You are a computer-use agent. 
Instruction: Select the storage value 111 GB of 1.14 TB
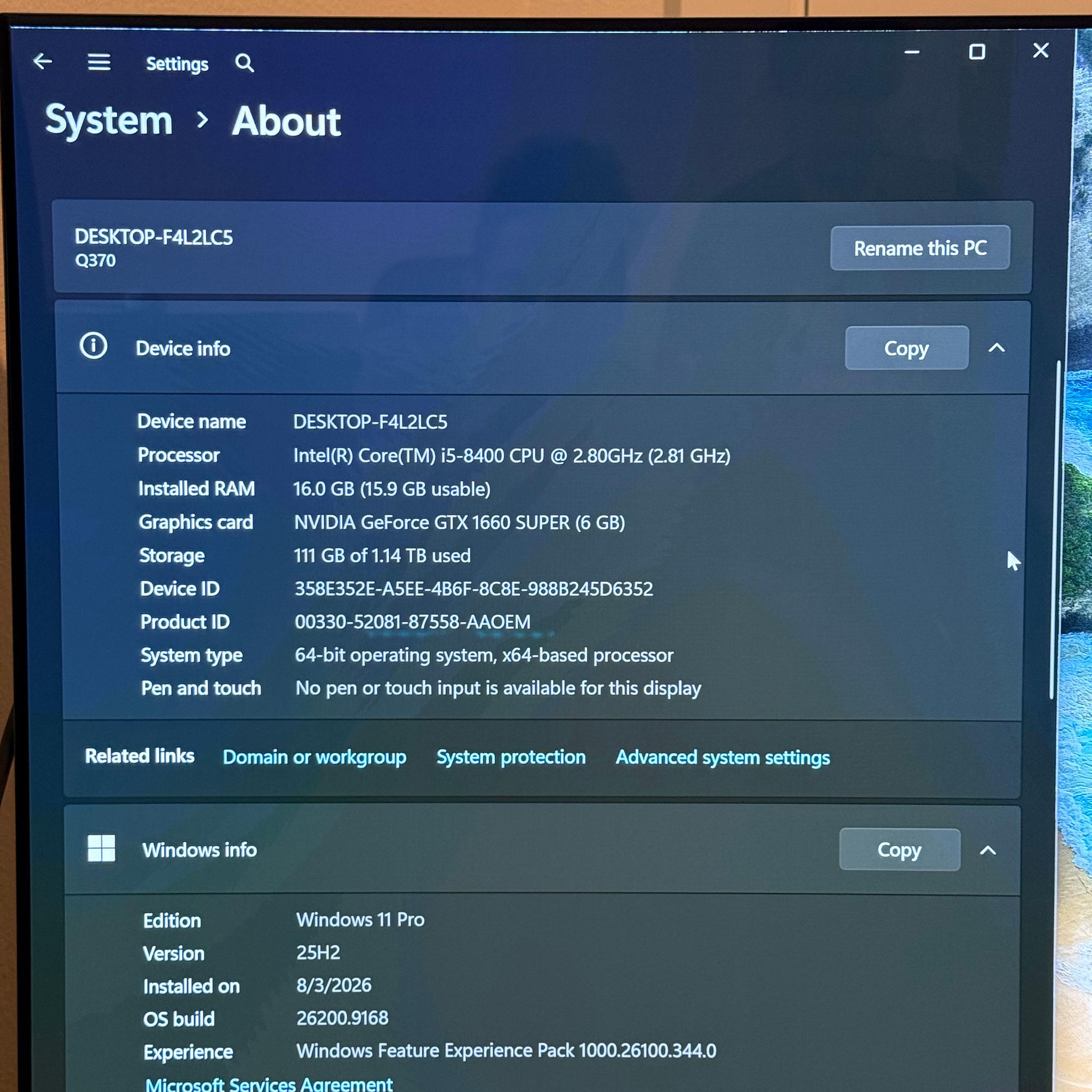(x=382, y=556)
